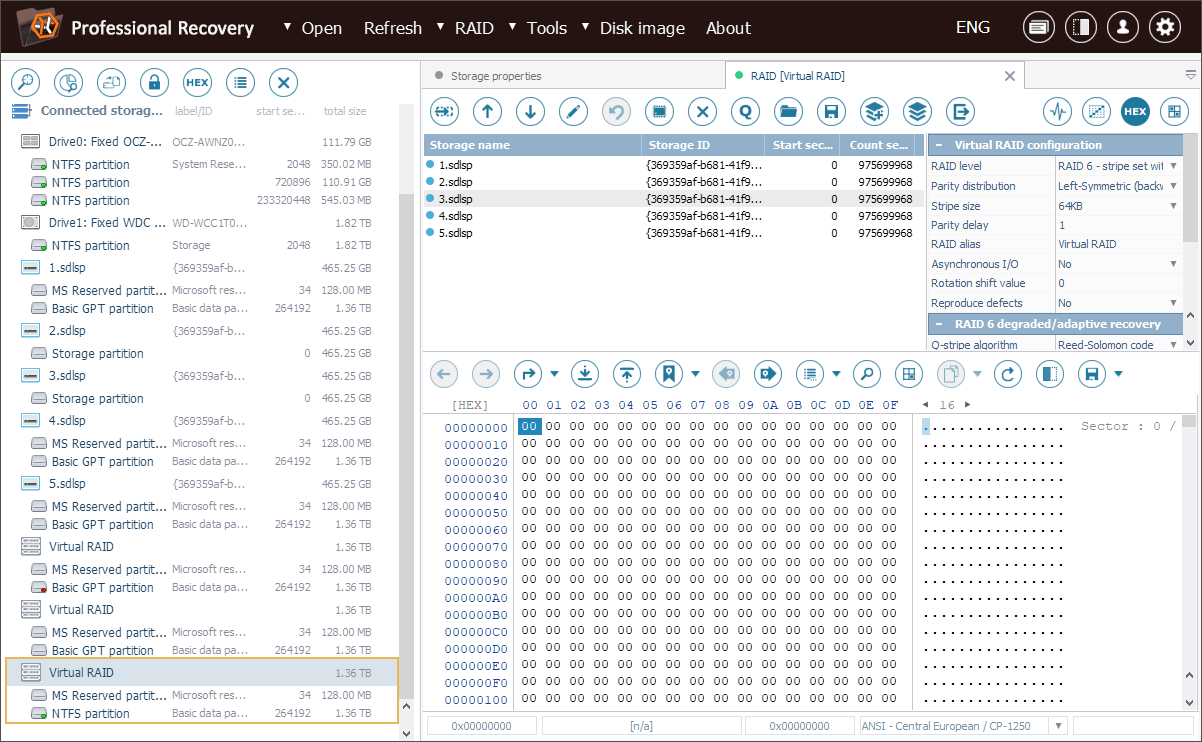
Task: Click the magnifier search icon in the hex toolbar
Action: point(867,374)
